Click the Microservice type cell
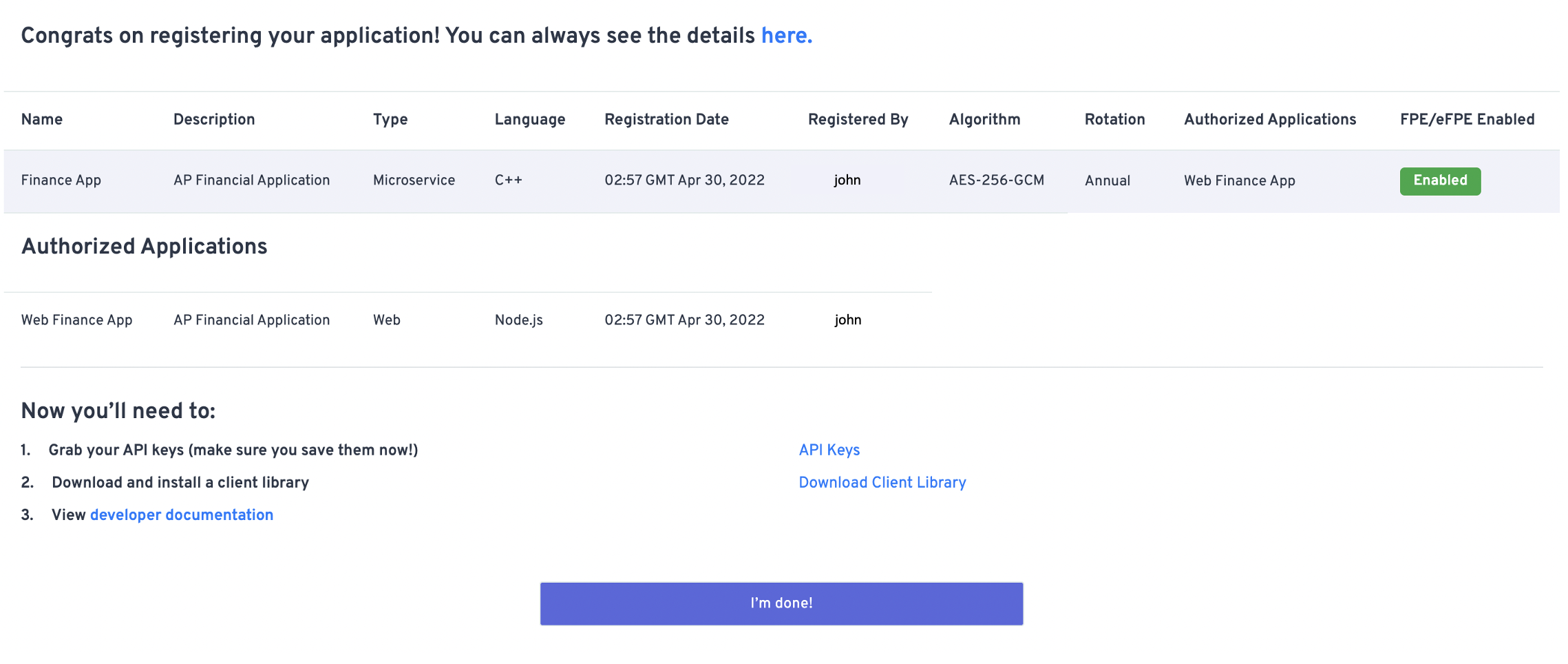The image size is (1568, 664). [414, 180]
